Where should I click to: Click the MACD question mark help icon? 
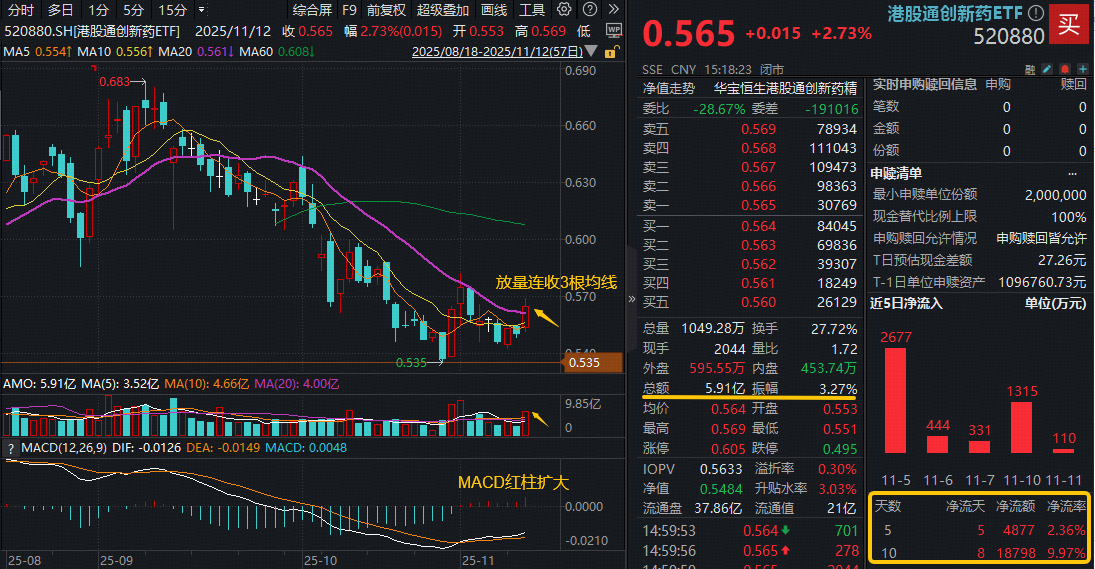tap(12, 445)
